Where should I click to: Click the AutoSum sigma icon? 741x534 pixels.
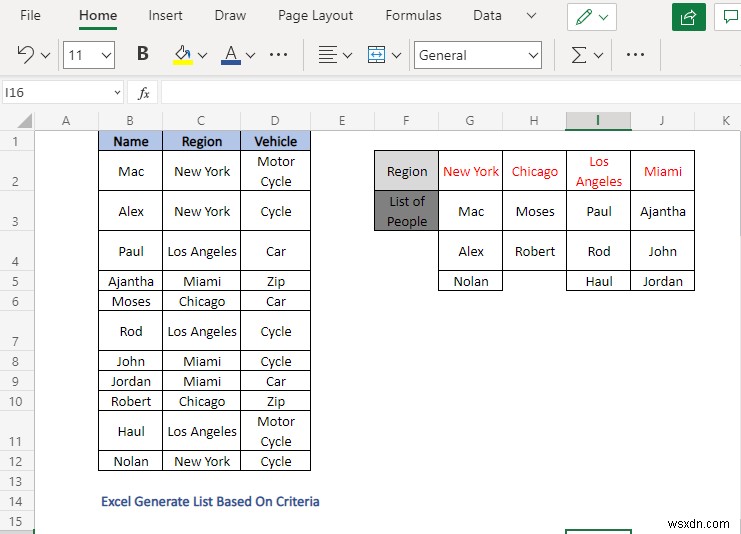579,55
